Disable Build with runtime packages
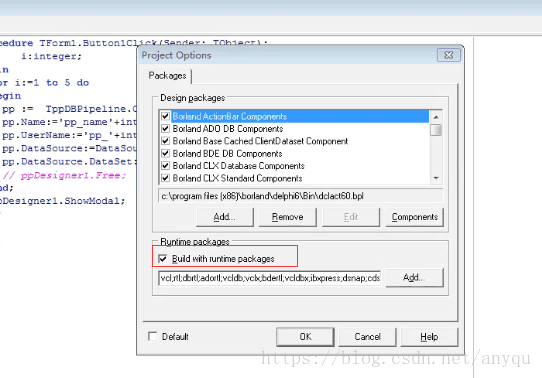The image size is (542, 378). click(x=162, y=258)
